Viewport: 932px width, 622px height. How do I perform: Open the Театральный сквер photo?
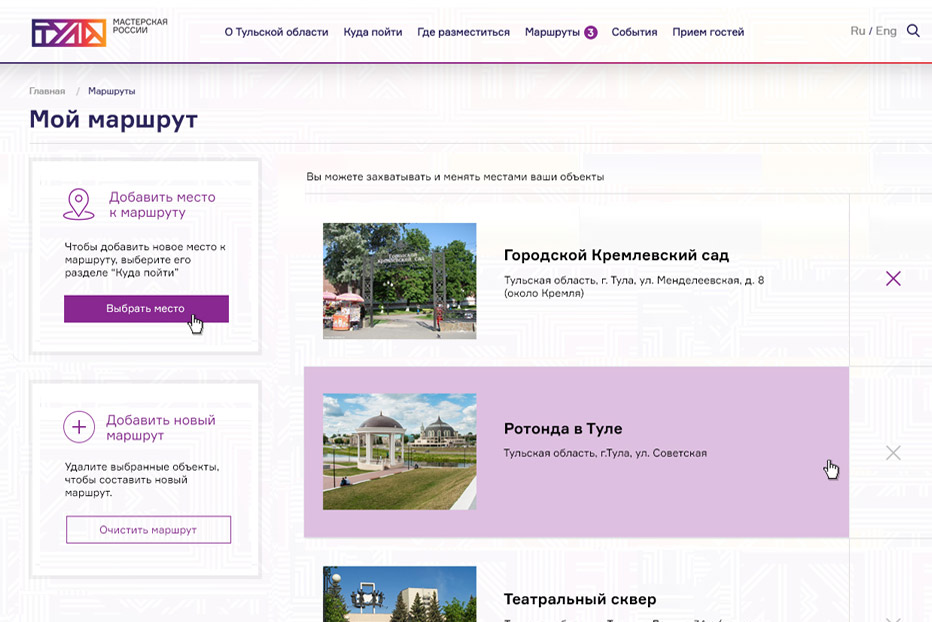[x=399, y=594]
